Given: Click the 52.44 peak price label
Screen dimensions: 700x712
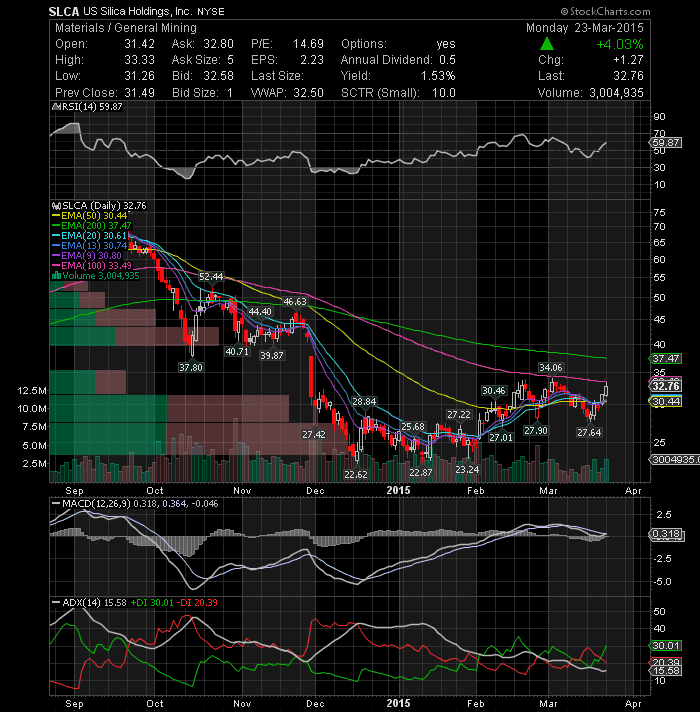Looking at the screenshot, I should pos(211,277).
